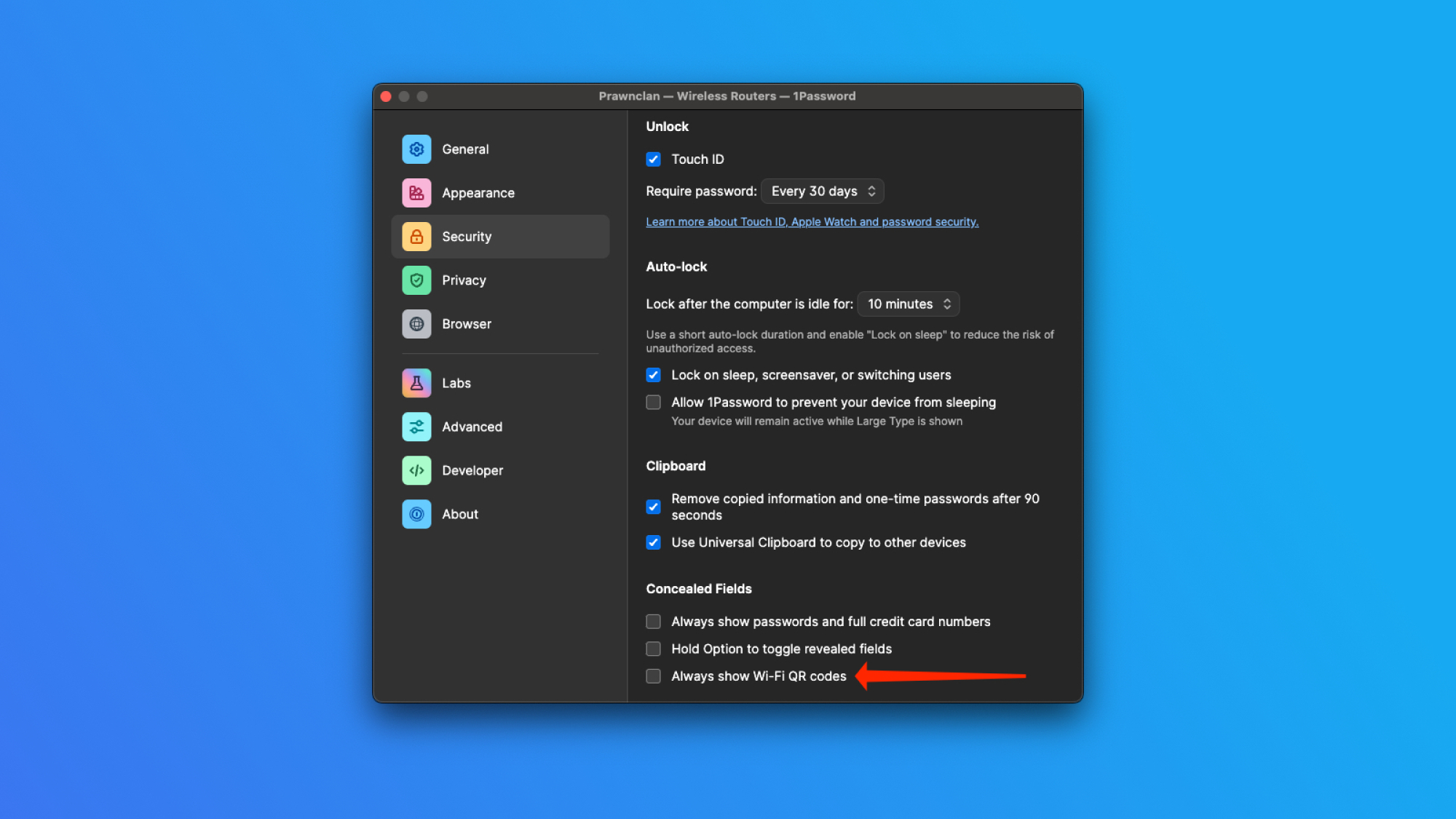Click the short auto-lock duration hint text

[850, 341]
